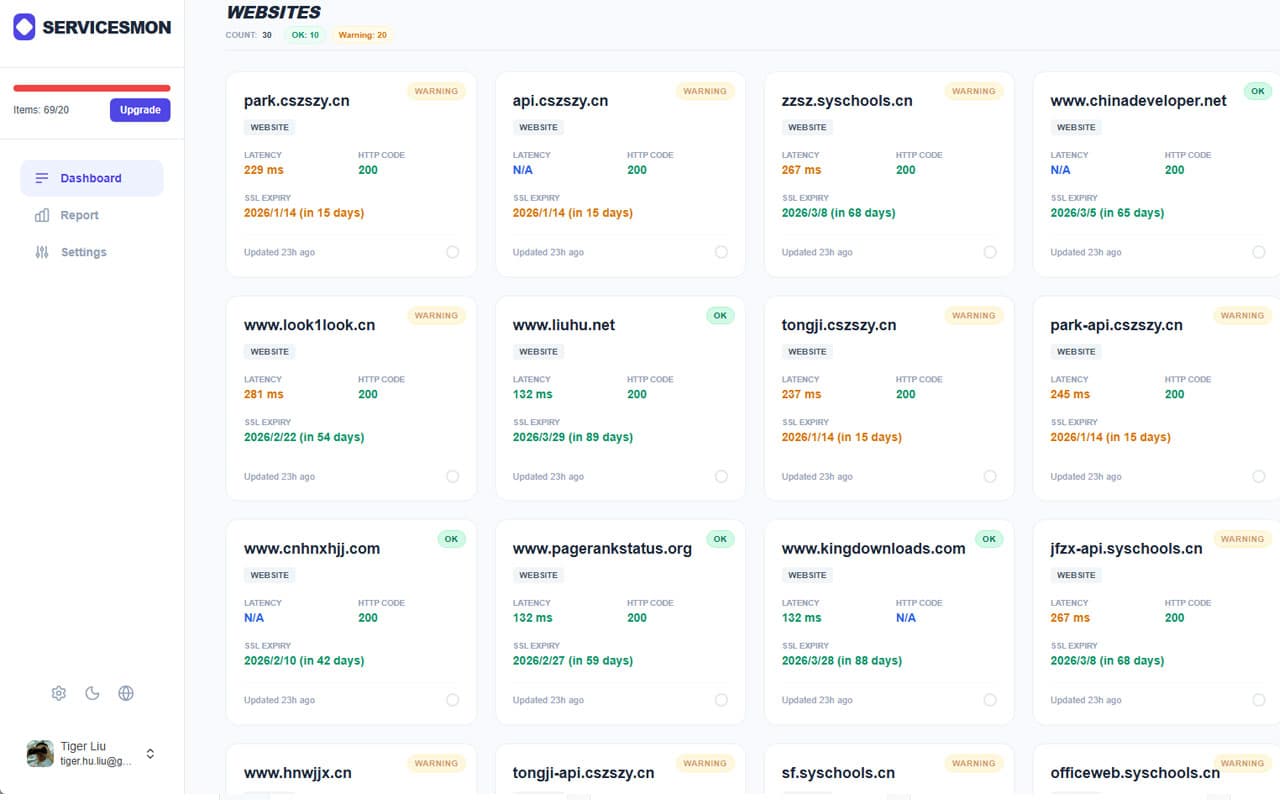Click Tiger Liu's avatar picture
The image size is (1280, 800).
pyautogui.click(x=40, y=754)
